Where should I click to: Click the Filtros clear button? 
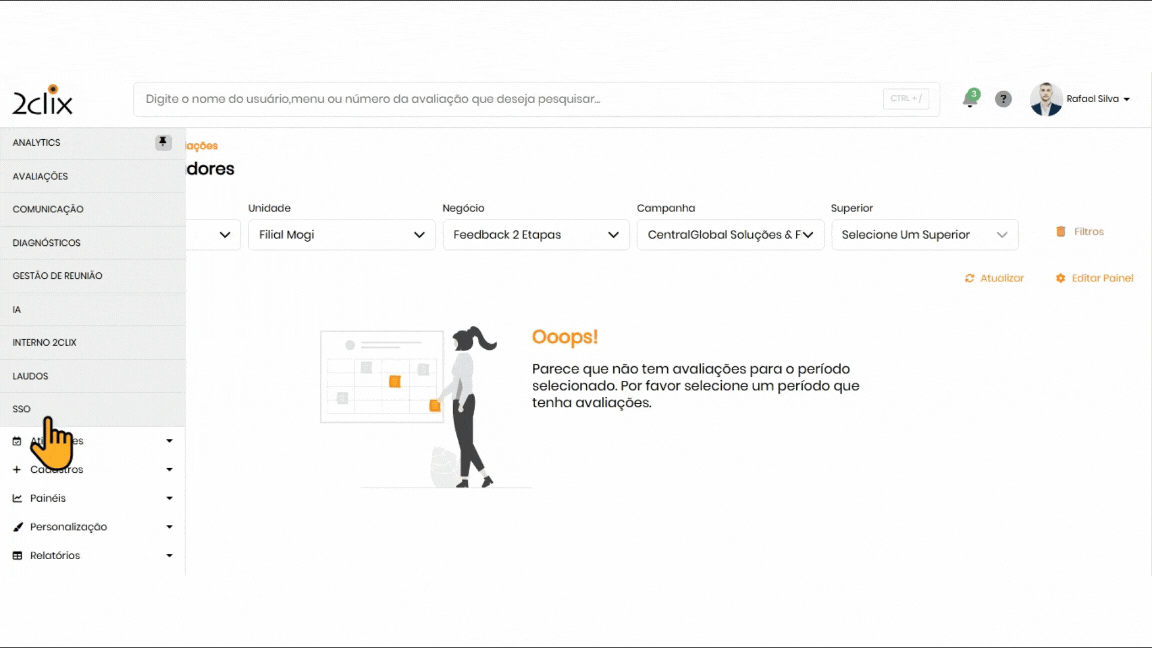coord(1080,231)
